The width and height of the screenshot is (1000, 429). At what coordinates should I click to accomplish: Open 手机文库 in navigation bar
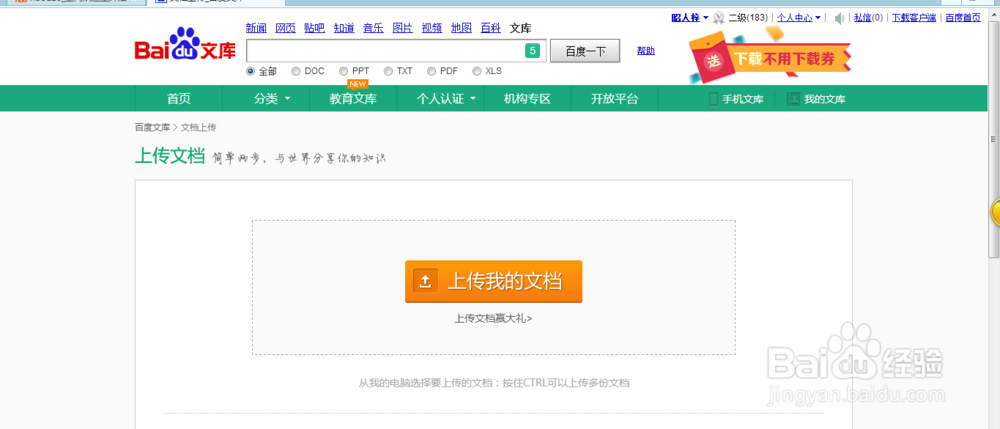[743, 99]
